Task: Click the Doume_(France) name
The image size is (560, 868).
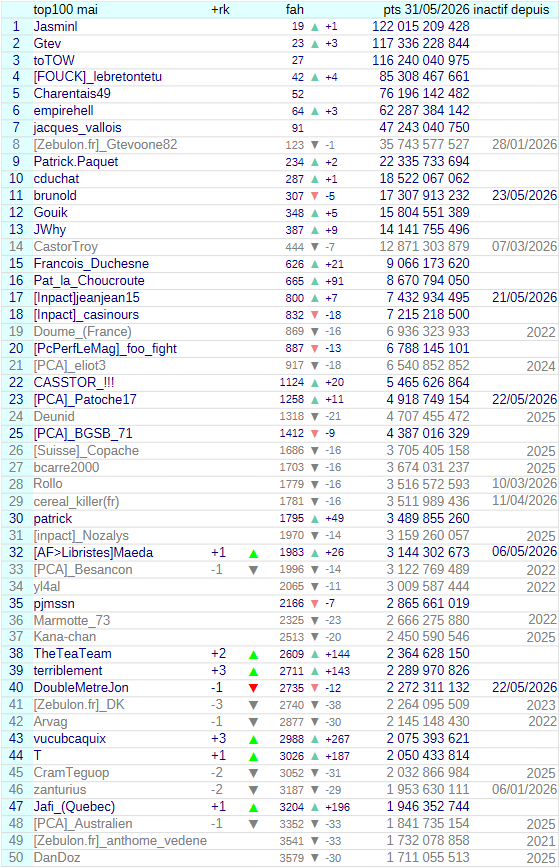Action: (x=82, y=332)
